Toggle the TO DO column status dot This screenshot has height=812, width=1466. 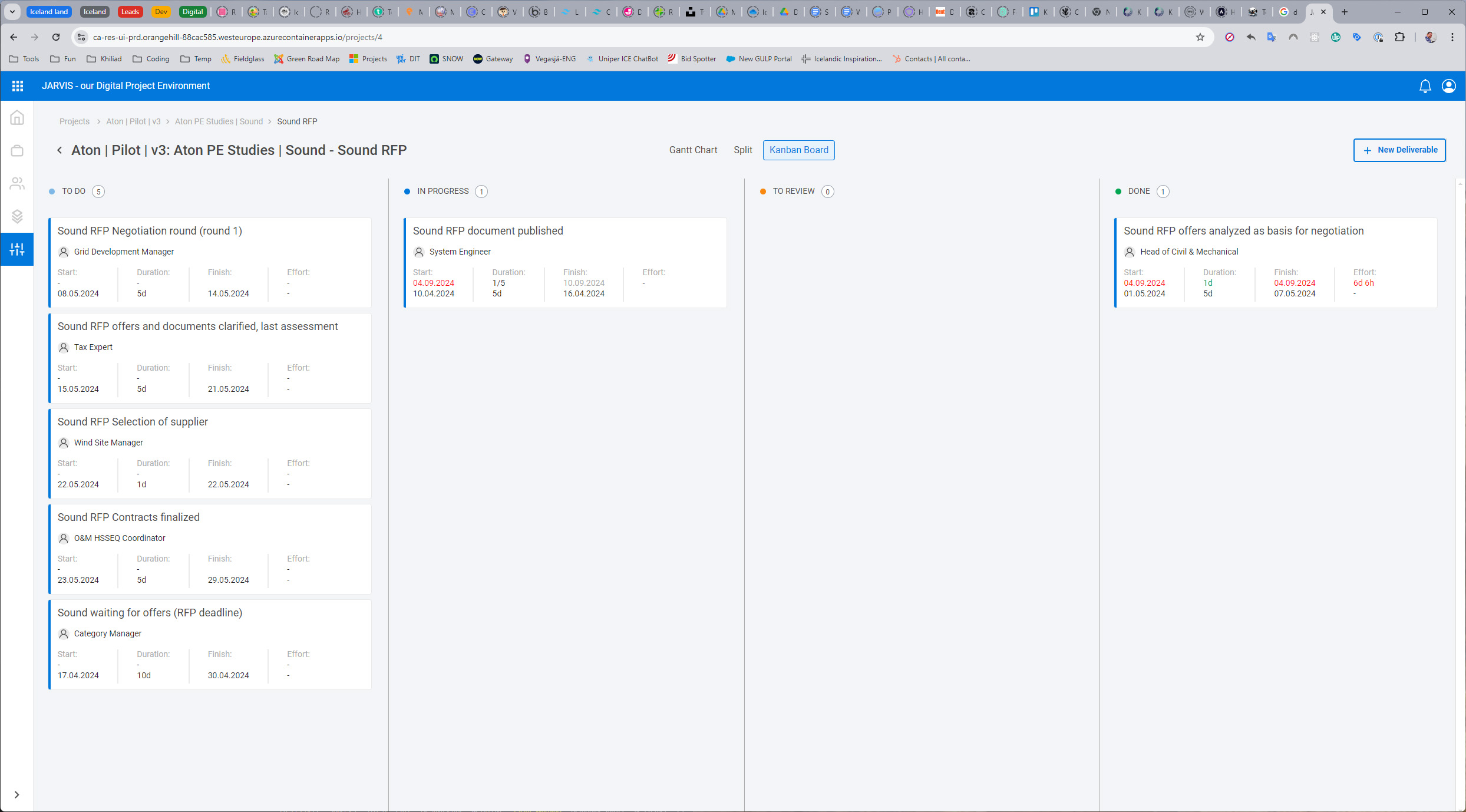pyautogui.click(x=52, y=191)
